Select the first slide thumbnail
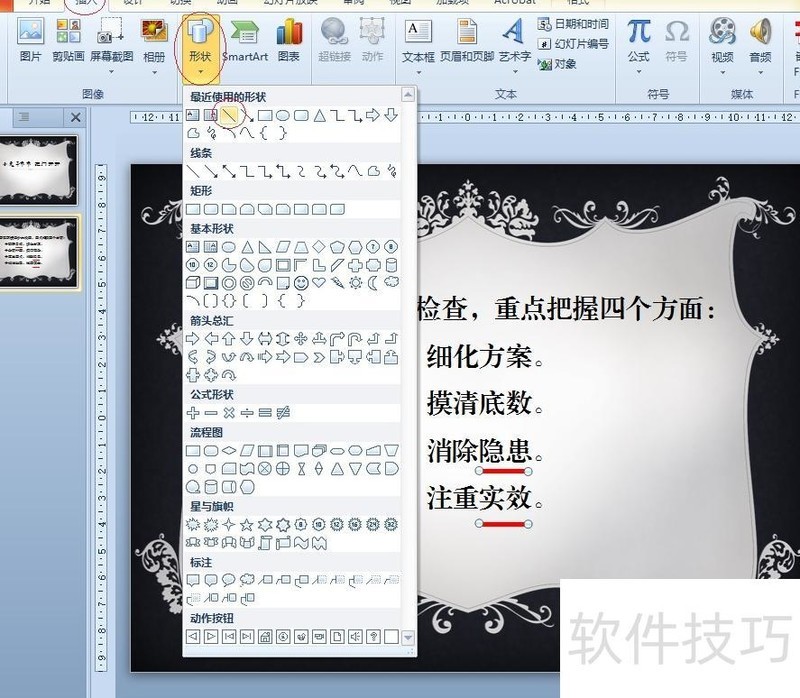The image size is (800, 698). coord(39,170)
